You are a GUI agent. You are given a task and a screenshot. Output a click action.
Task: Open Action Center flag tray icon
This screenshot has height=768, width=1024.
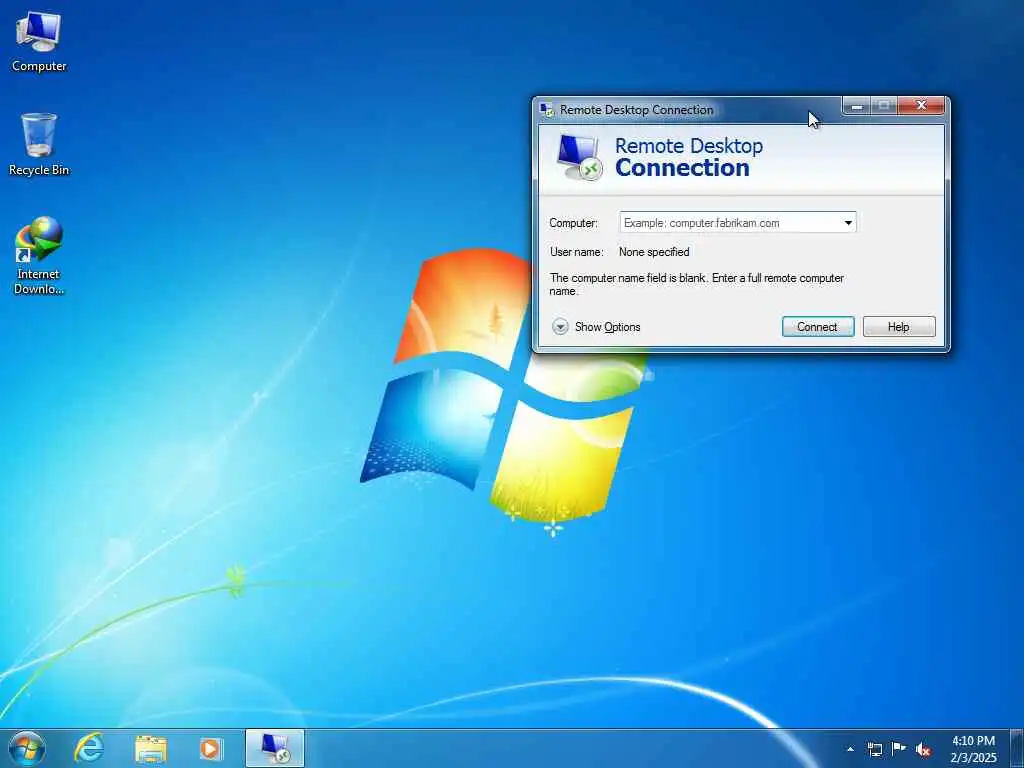(899, 748)
